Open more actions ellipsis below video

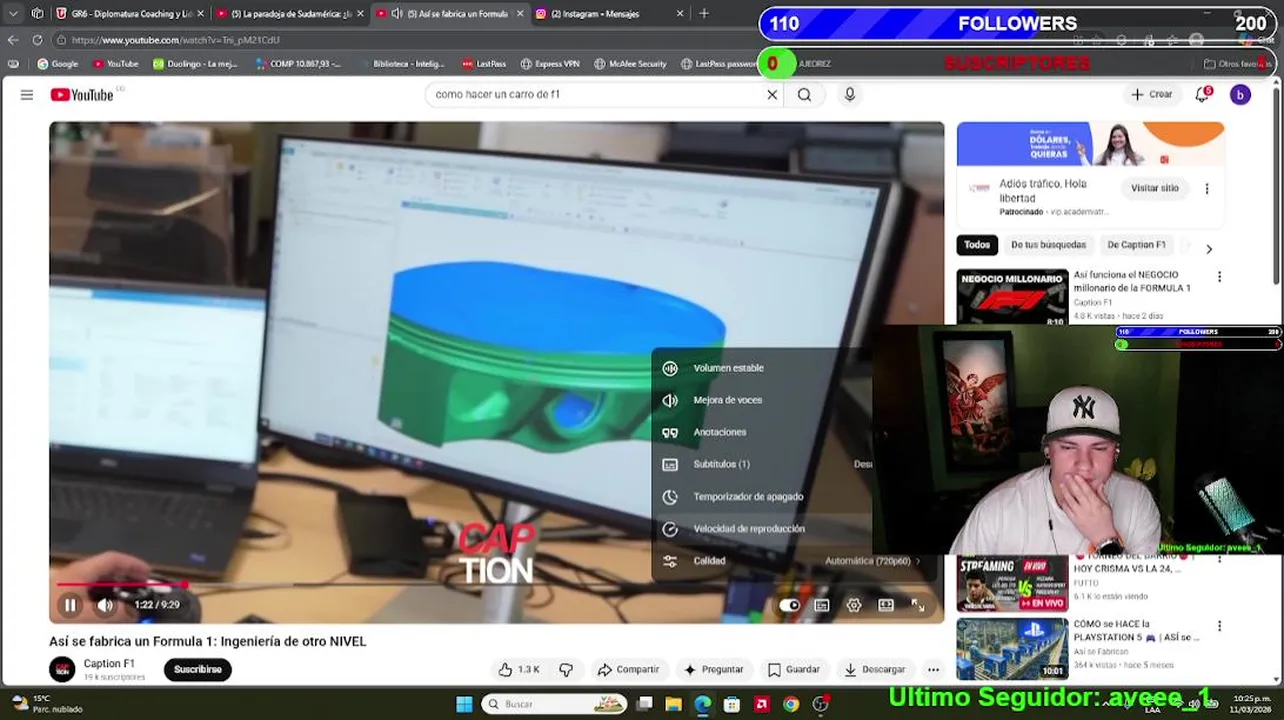pos(933,669)
